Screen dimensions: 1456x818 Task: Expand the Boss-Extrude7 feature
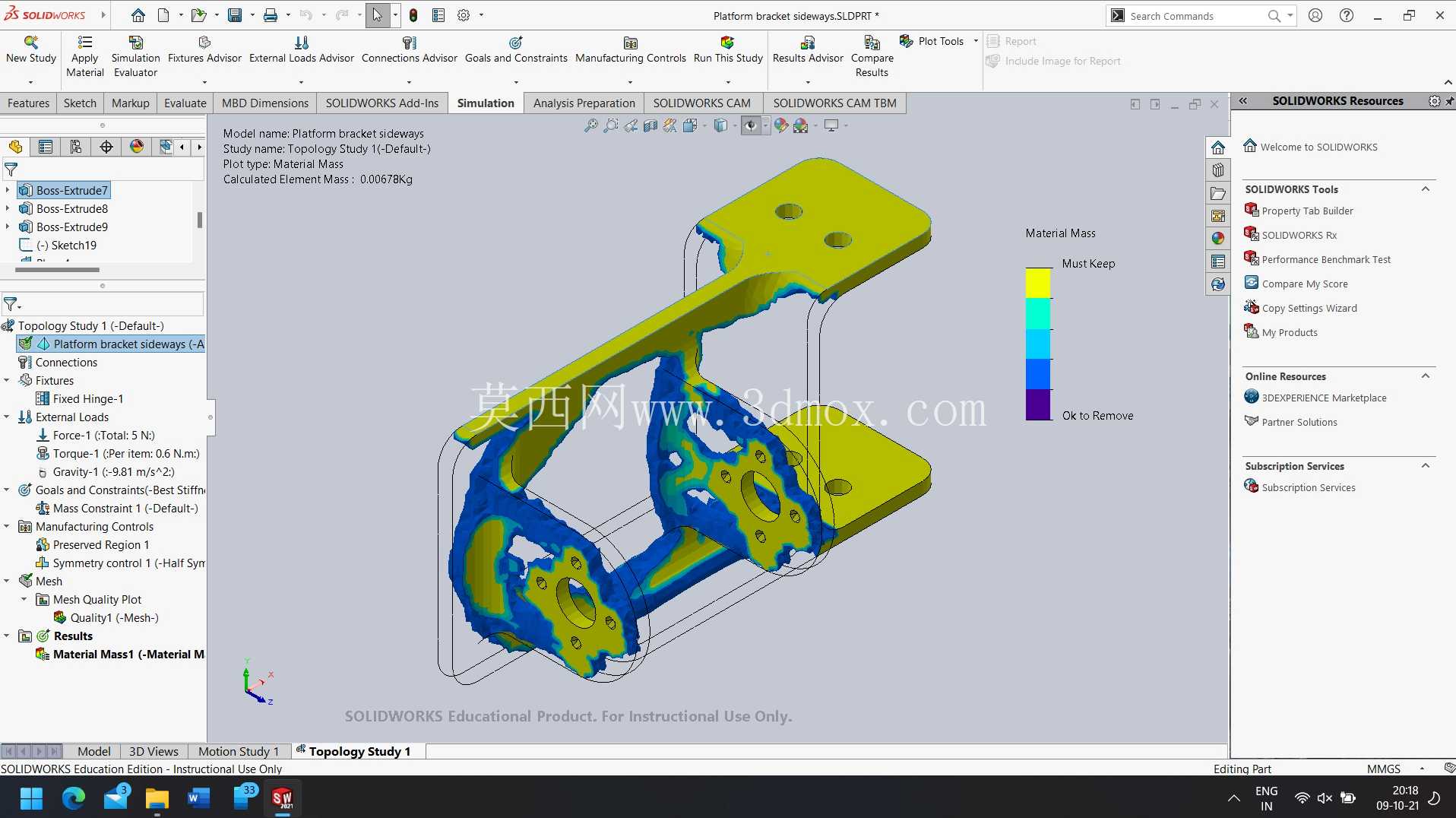pyautogui.click(x=7, y=190)
